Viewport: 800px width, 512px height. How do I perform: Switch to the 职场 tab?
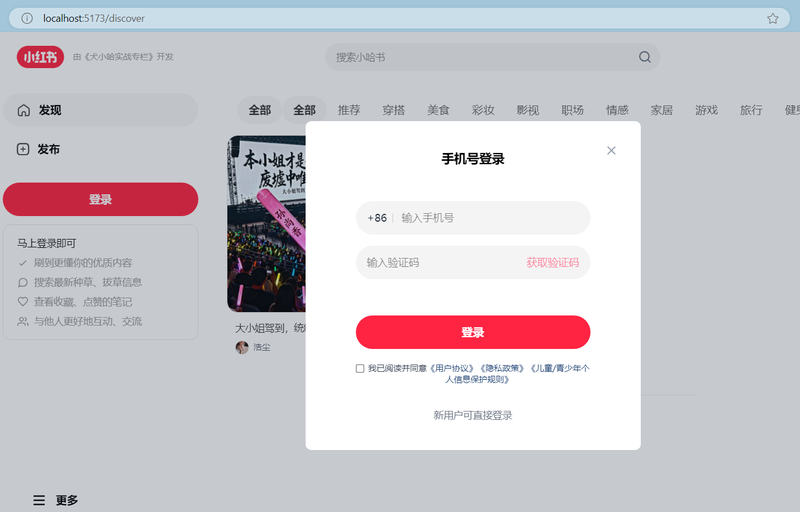click(572, 110)
